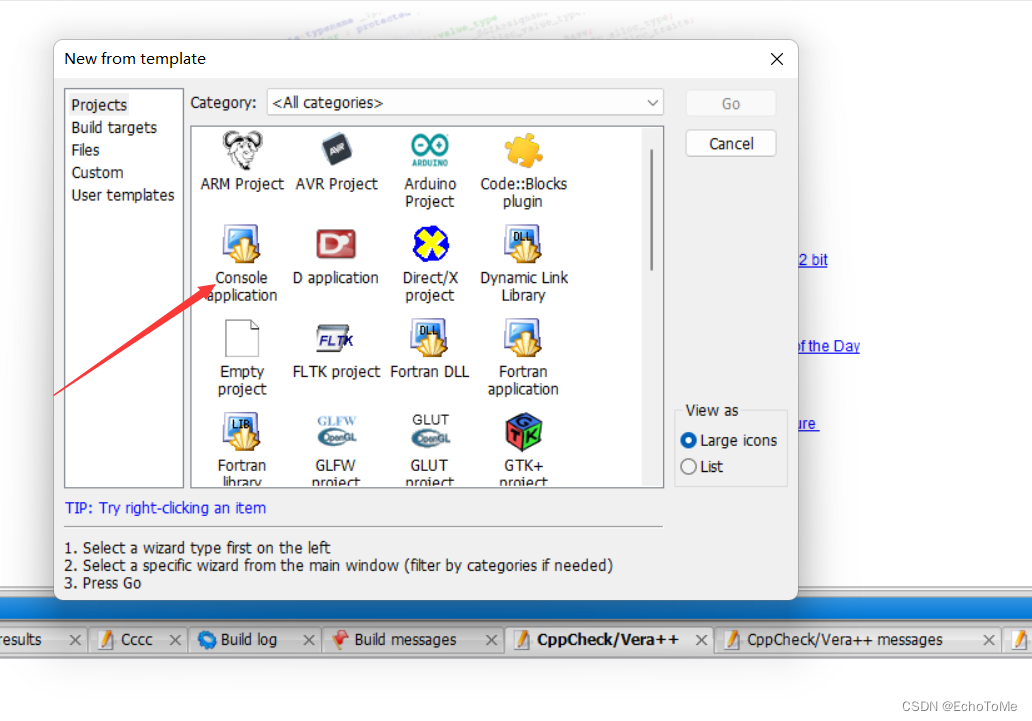Click the Go button
This screenshot has height=721, width=1032.
tap(731, 104)
